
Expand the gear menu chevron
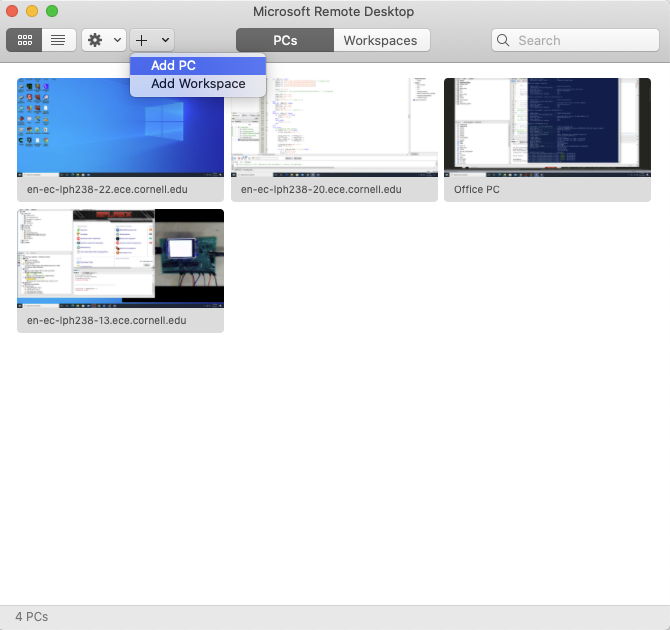click(x=118, y=40)
